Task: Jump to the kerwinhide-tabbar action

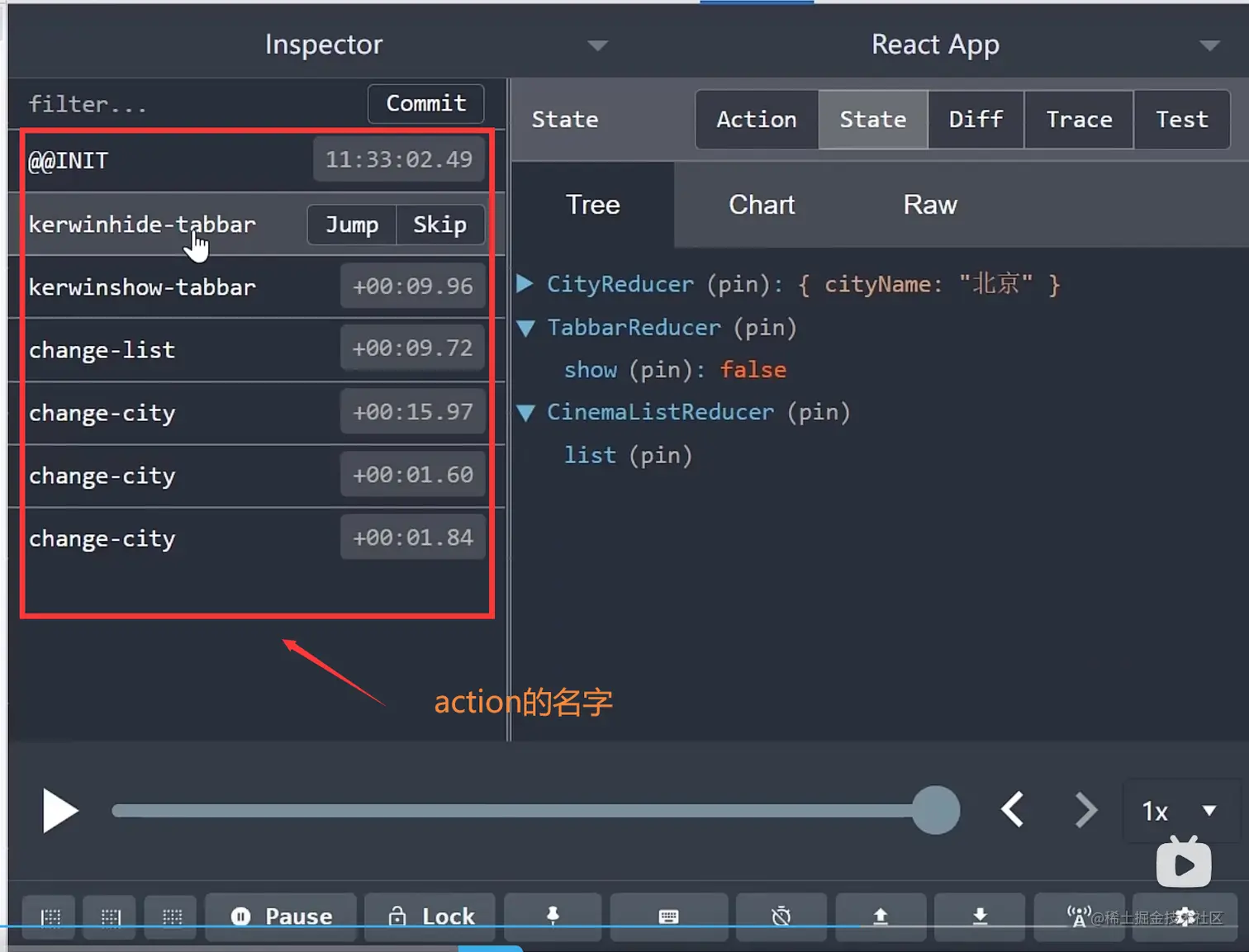Action: [352, 225]
